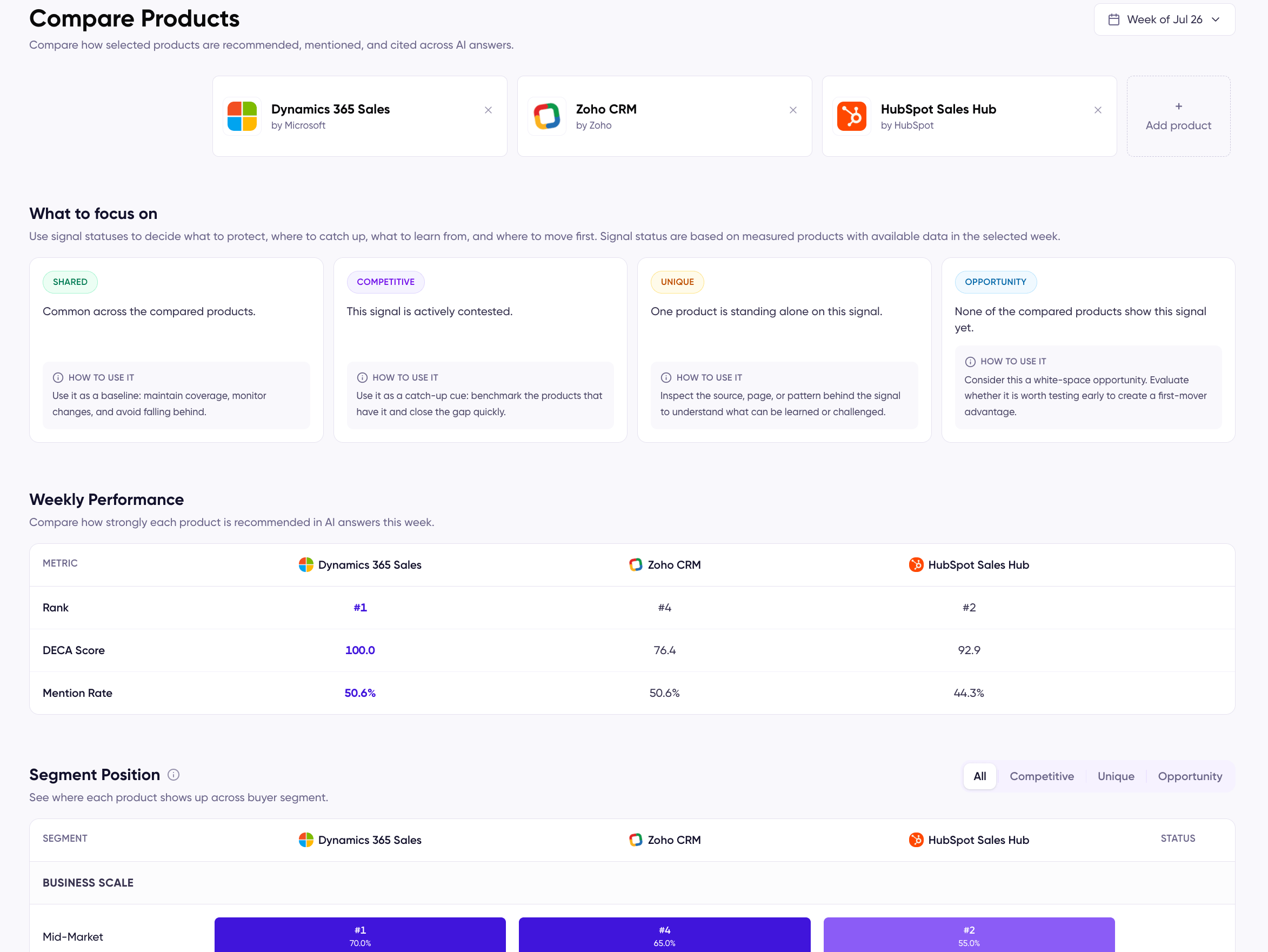
Task: Click the OPPORTUNITY signal badge
Action: click(x=995, y=282)
